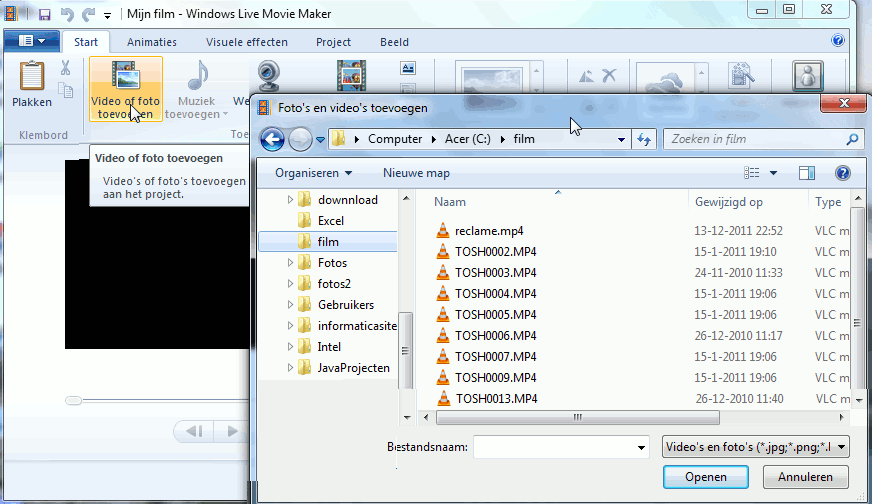Viewport: 872px width, 504px height.
Task: Click the horizontal scrollbar in file list
Action: pyautogui.click(x=578, y=417)
